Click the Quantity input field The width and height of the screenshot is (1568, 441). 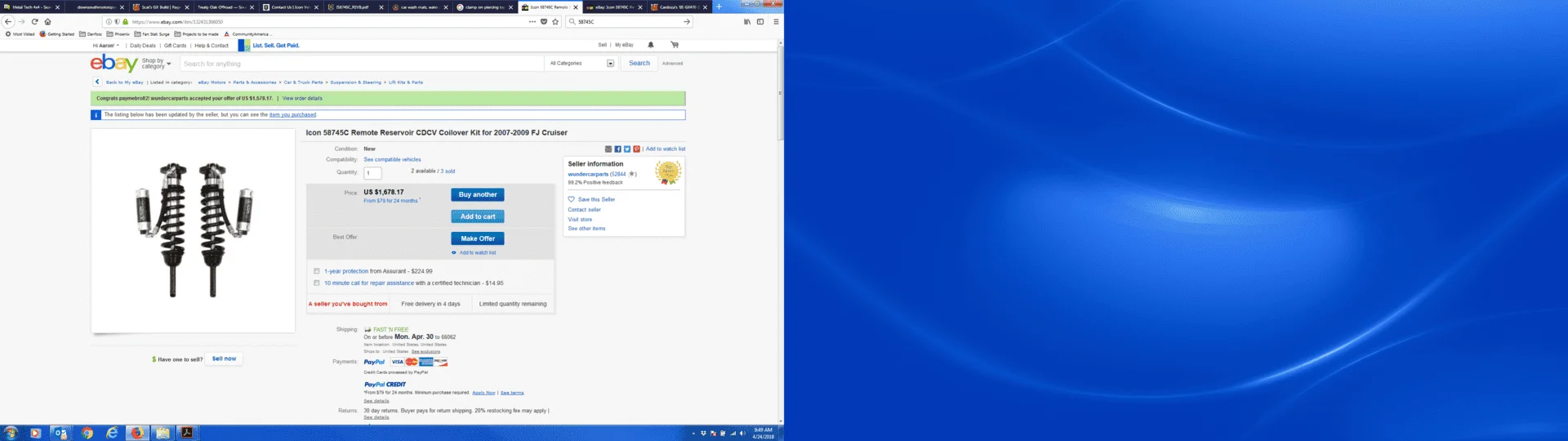click(x=372, y=173)
